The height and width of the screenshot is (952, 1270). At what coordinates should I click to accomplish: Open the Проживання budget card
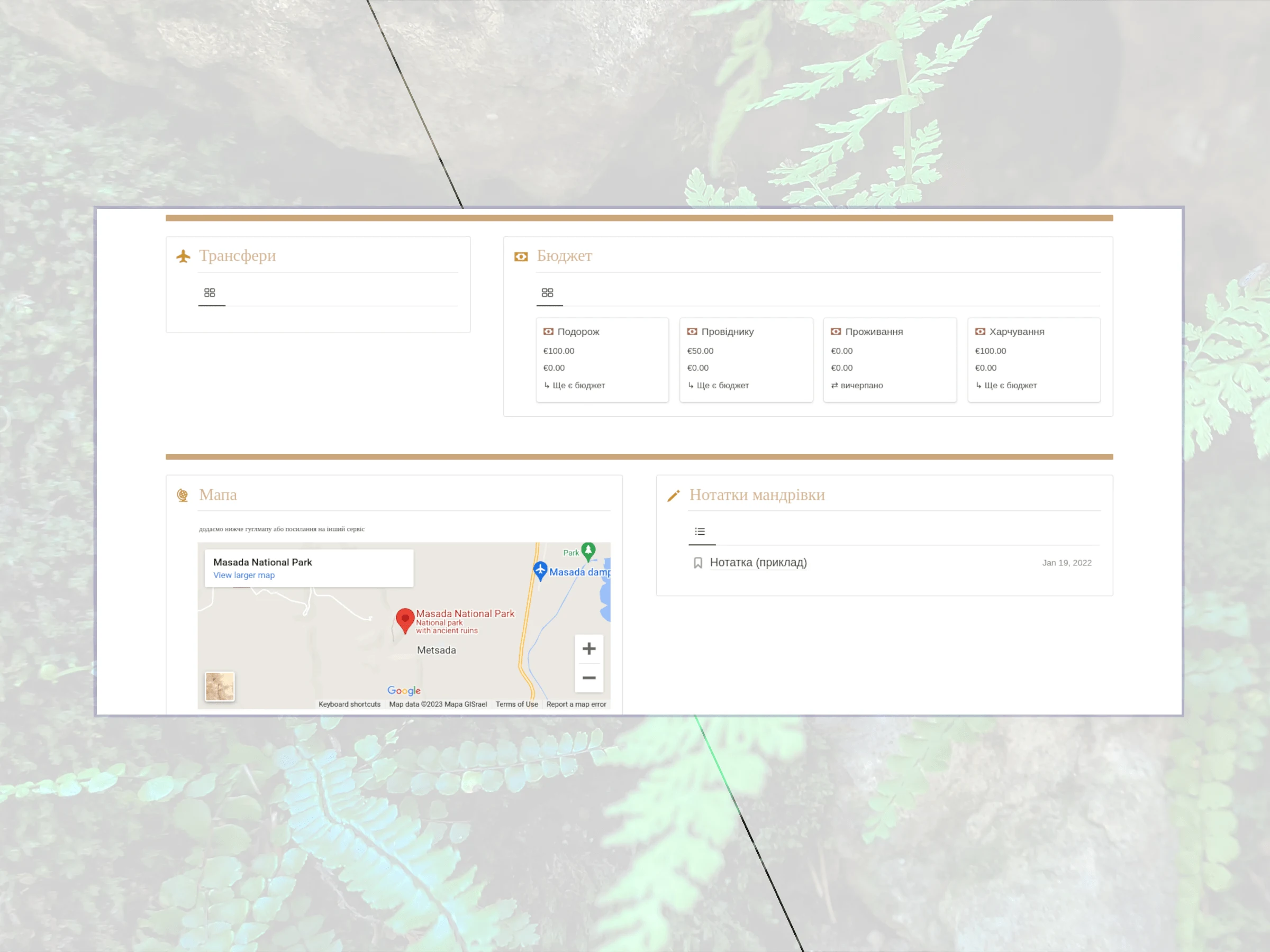[890, 360]
